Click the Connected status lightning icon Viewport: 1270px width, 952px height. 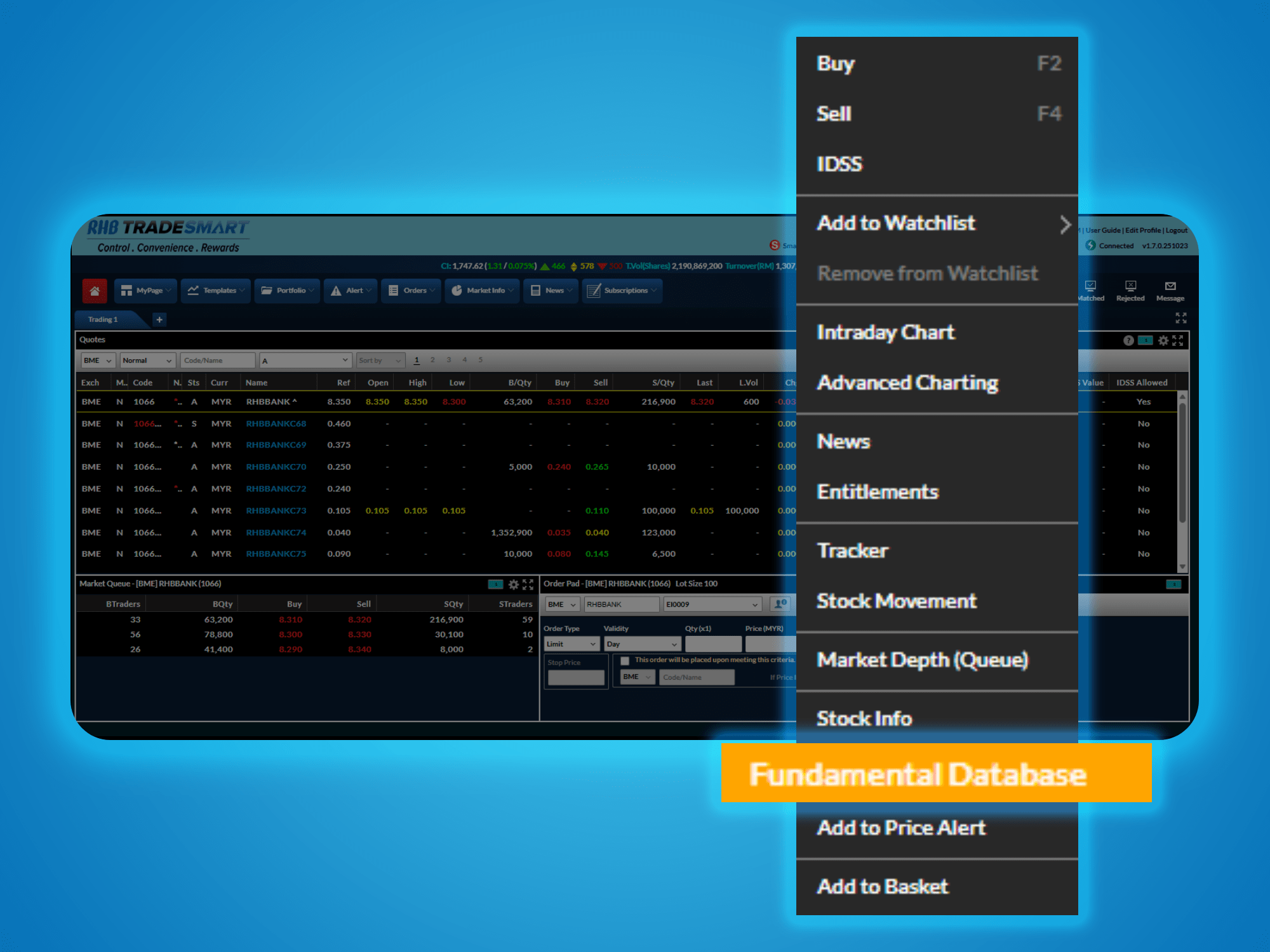tap(1090, 246)
